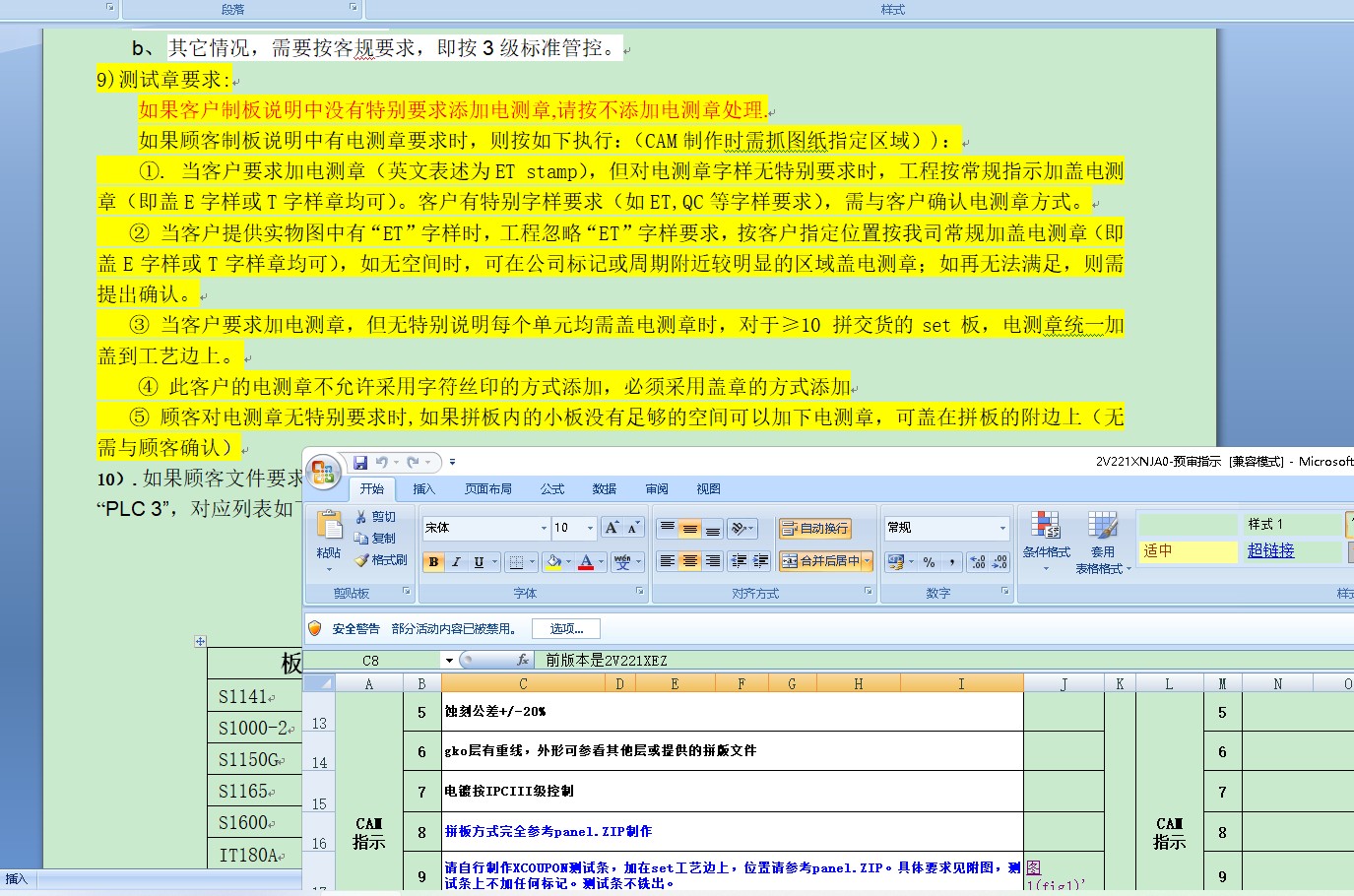Click the fx insert function icon
The width and height of the screenshot is (1354, 896).
click(x=523, y=660)
